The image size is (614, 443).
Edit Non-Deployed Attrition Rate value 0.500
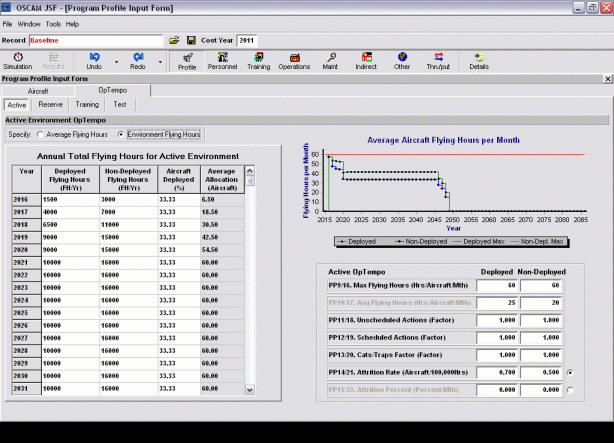(541, 372)
